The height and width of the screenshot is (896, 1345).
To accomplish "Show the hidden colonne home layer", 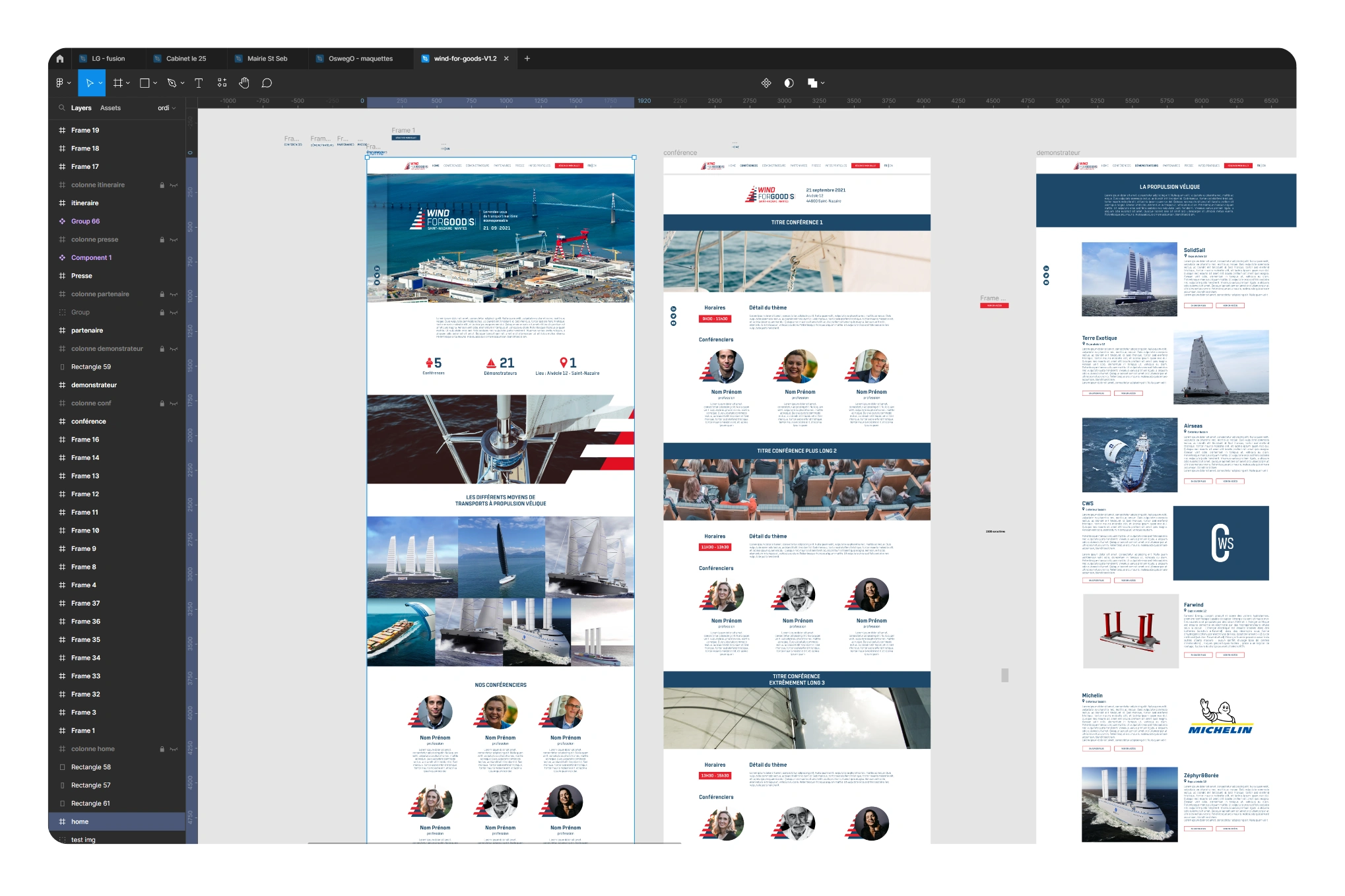I will pos(174,750).
